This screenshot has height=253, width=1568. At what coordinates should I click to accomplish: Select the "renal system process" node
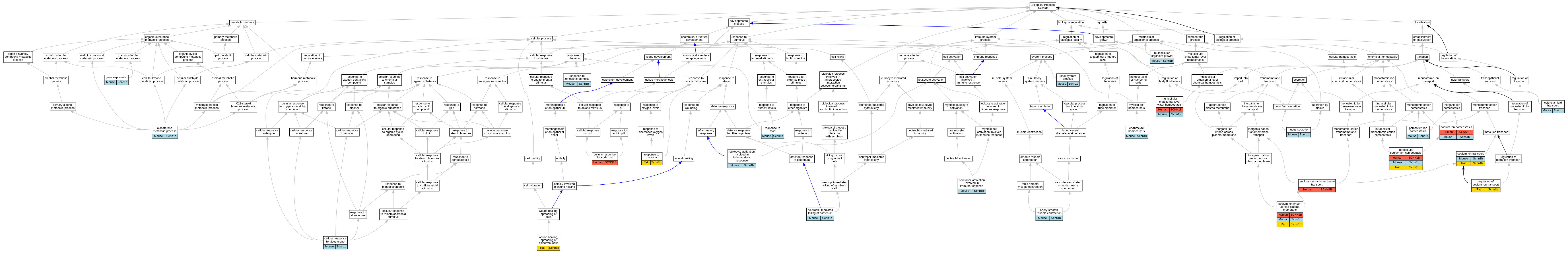coord(1068,80)
